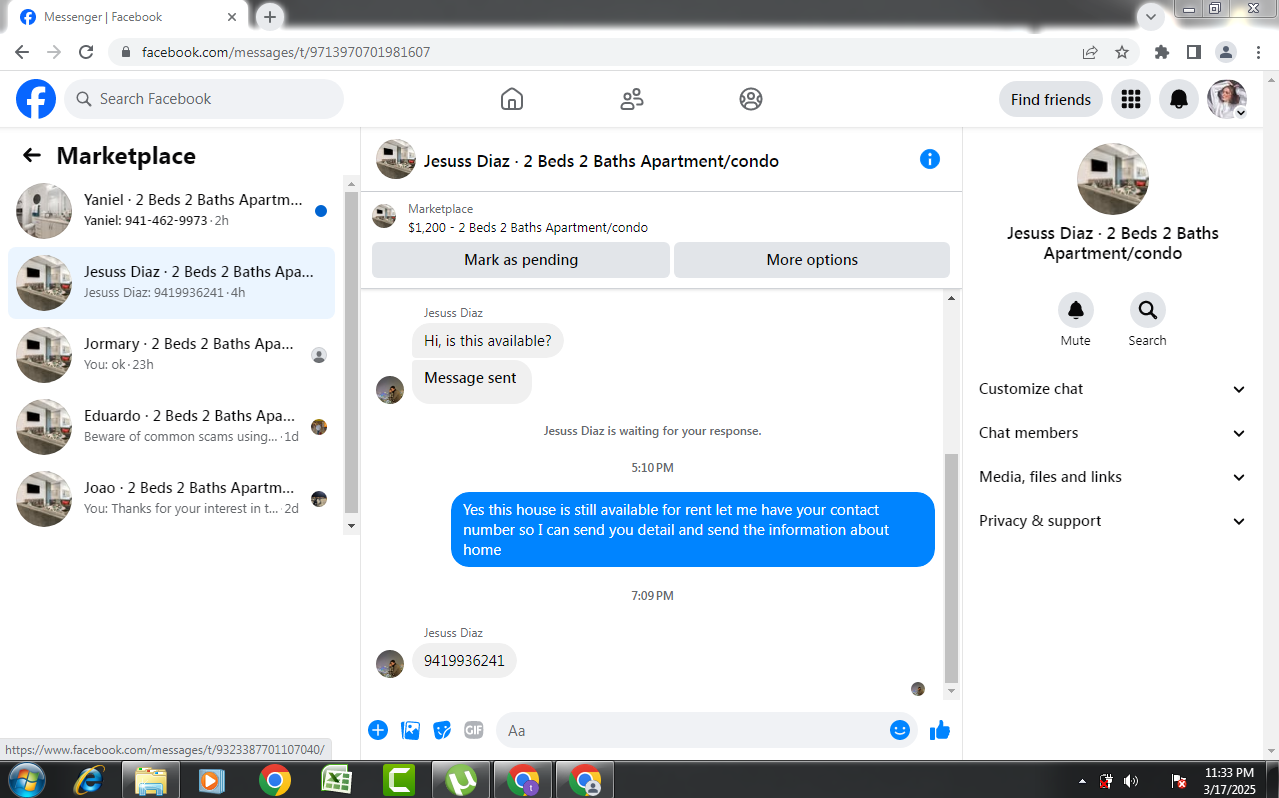Select the 'Message sent' bubble
Screen dimensions: 1279x798
(x=471, y=380)
